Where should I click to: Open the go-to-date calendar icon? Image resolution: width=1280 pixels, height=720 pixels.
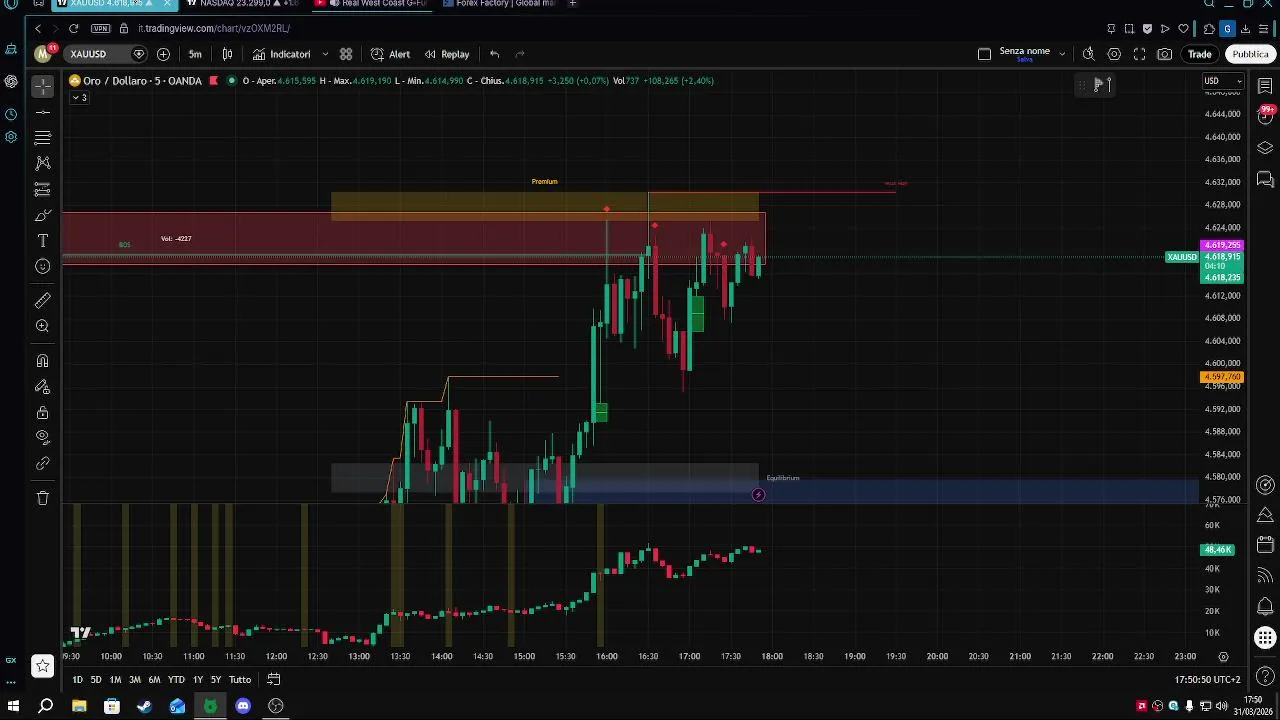(x=273, y=680)
